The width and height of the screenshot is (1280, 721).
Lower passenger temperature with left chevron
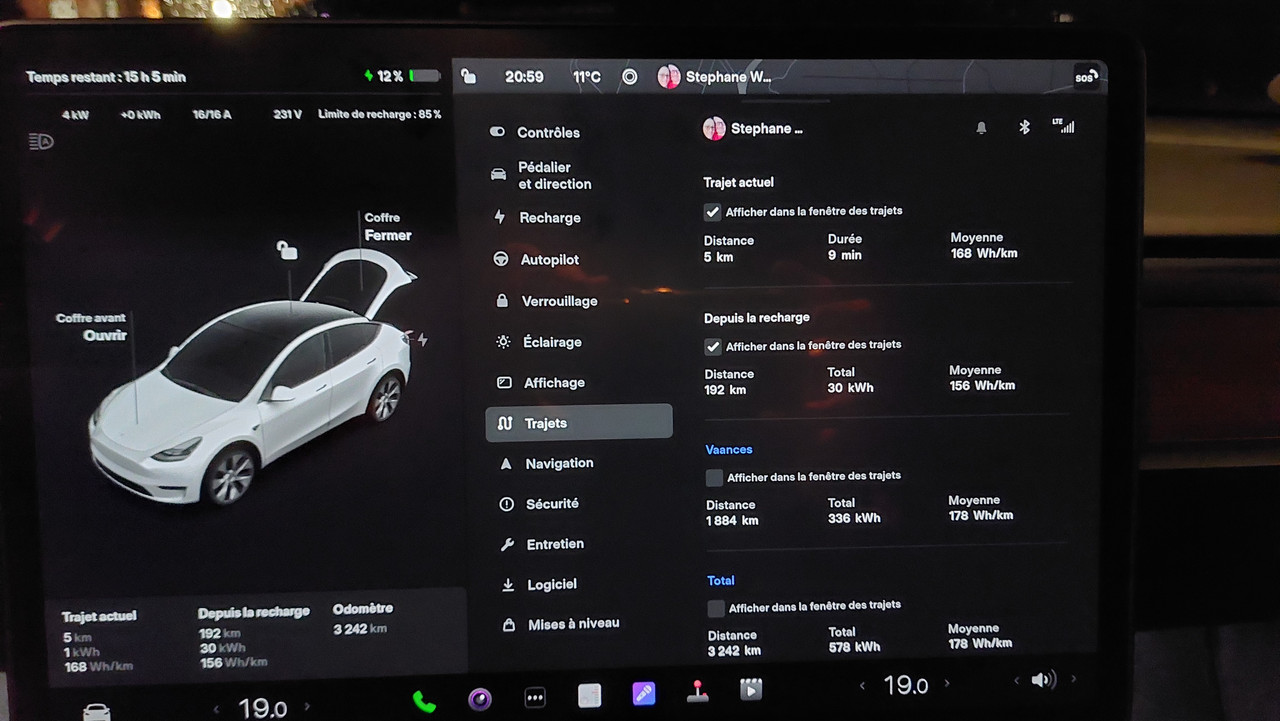pos(862,686)
